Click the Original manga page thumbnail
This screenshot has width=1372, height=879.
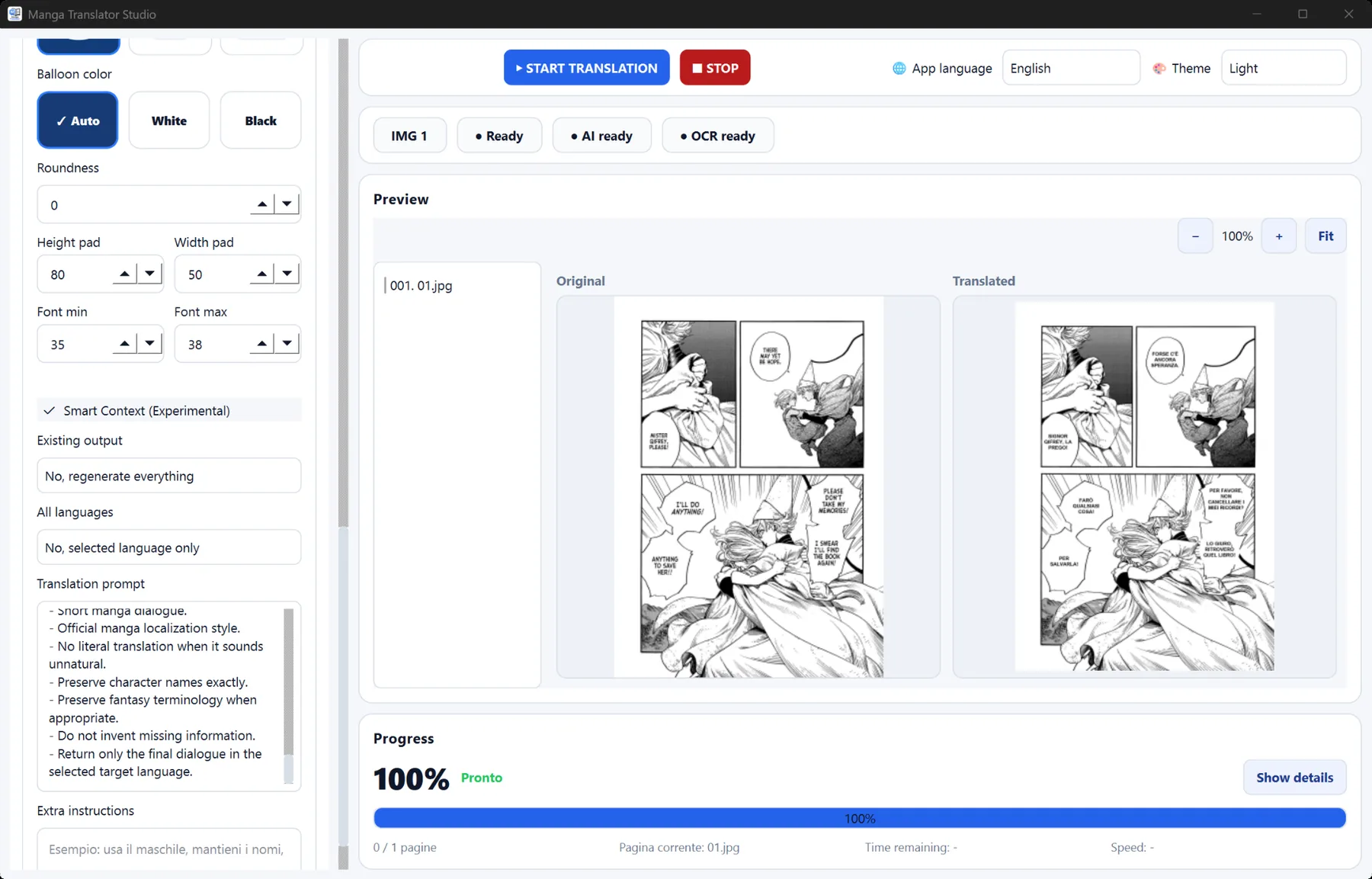[x=749, y=487]
